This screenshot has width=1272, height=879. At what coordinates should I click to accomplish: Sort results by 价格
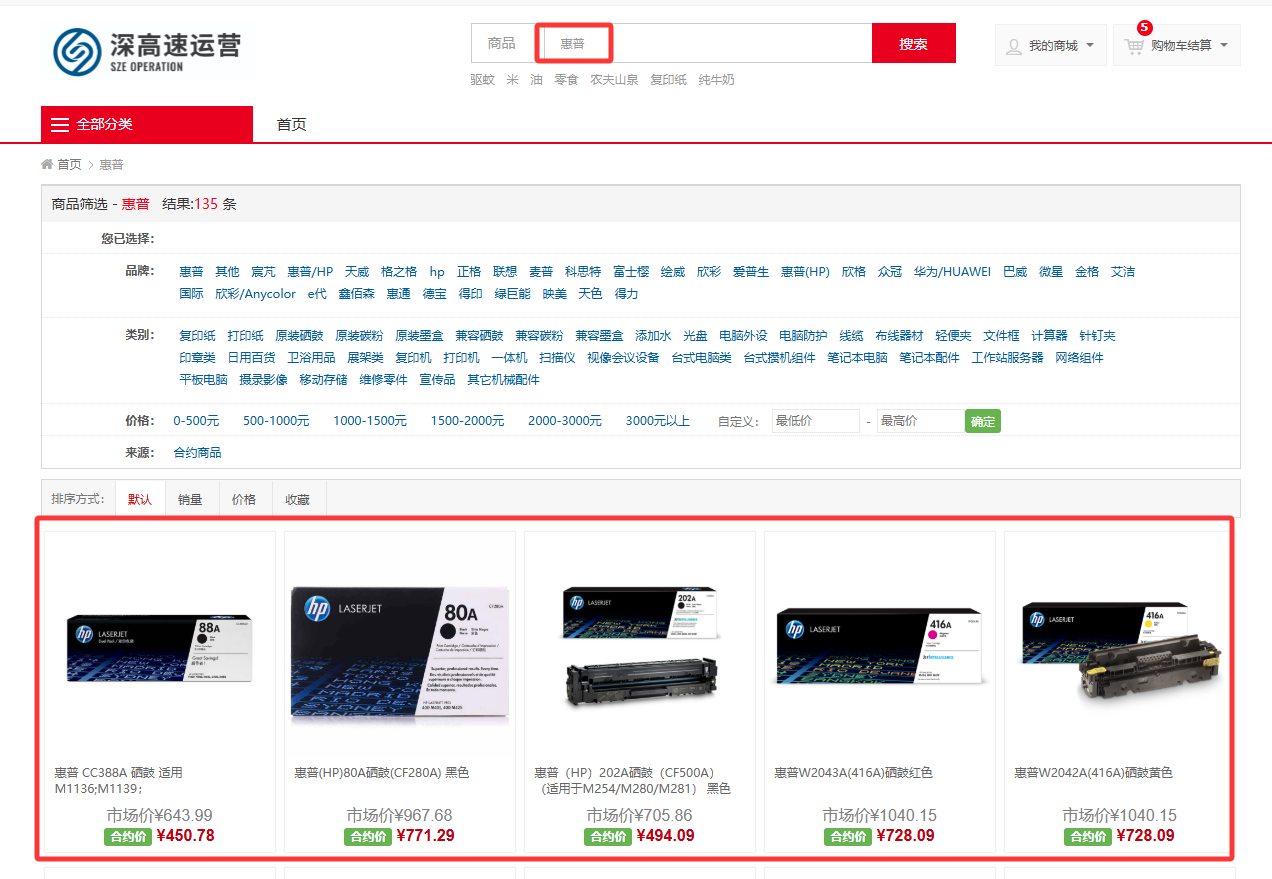point(244,499)
